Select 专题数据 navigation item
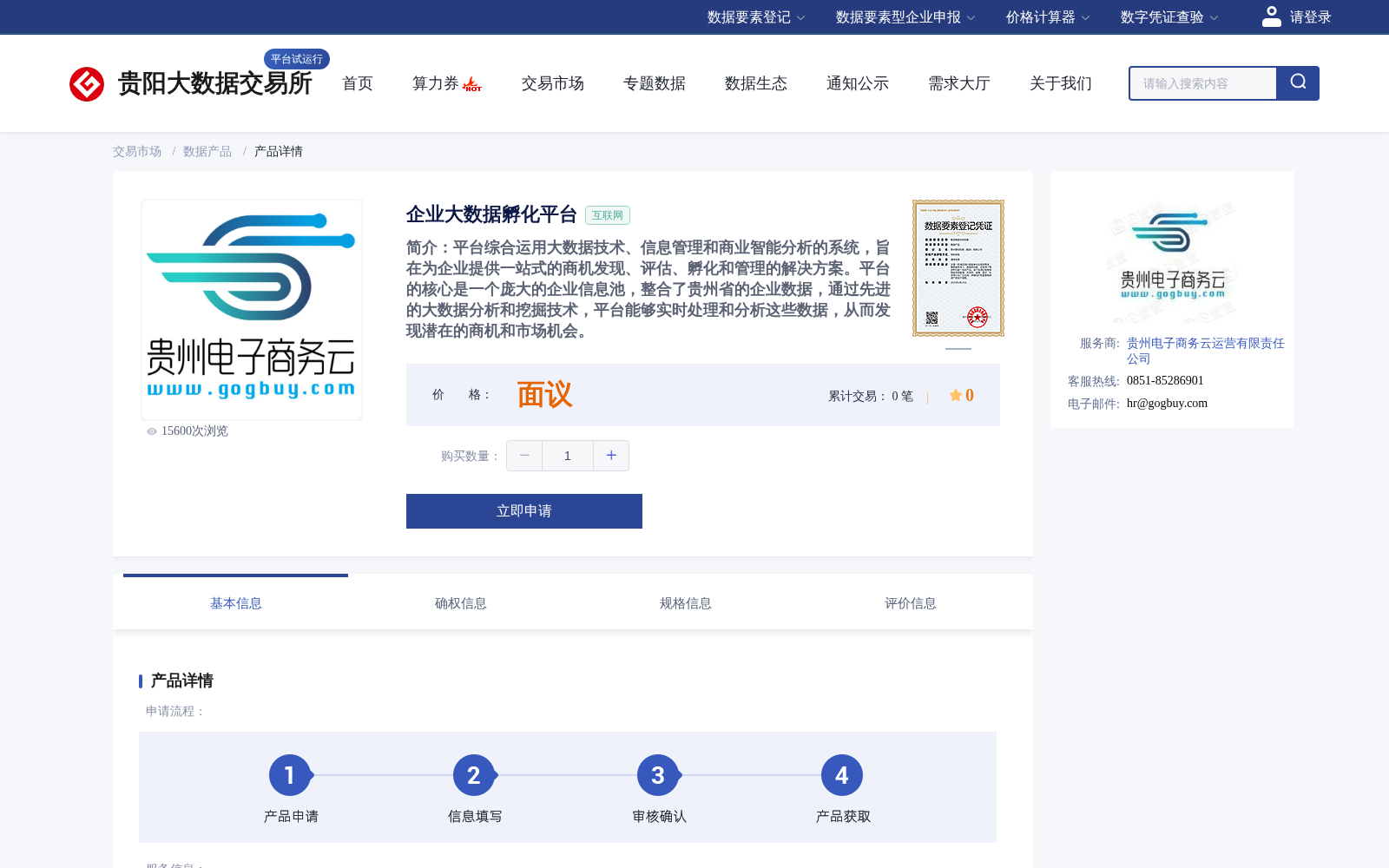This screenshot has height=868, width=1389. (655, 83)
